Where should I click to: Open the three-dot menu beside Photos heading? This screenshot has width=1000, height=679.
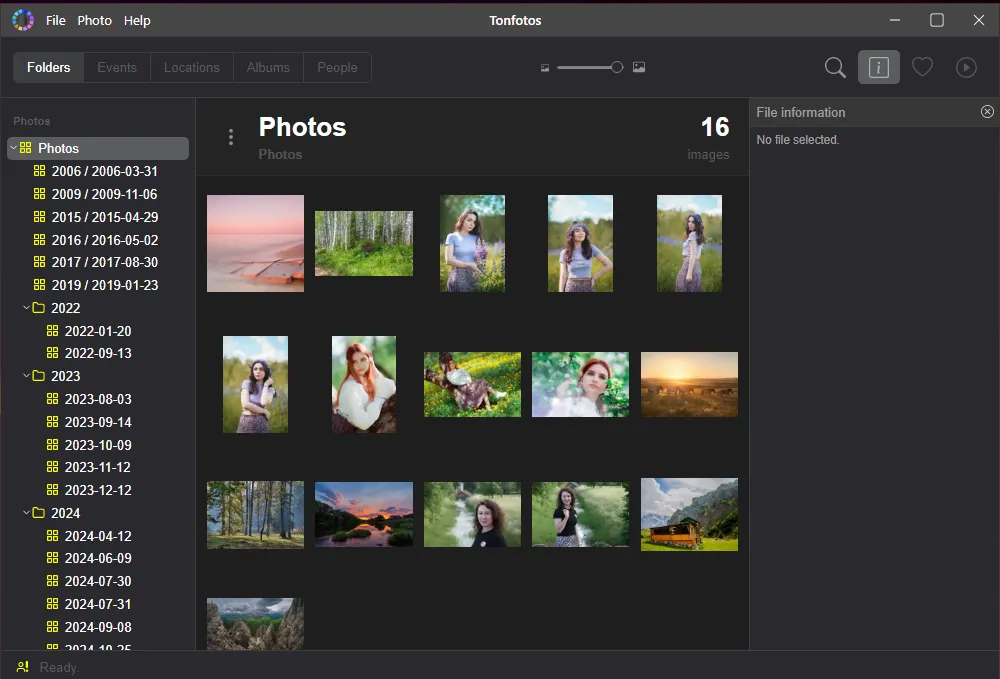[x=231, y=136]
